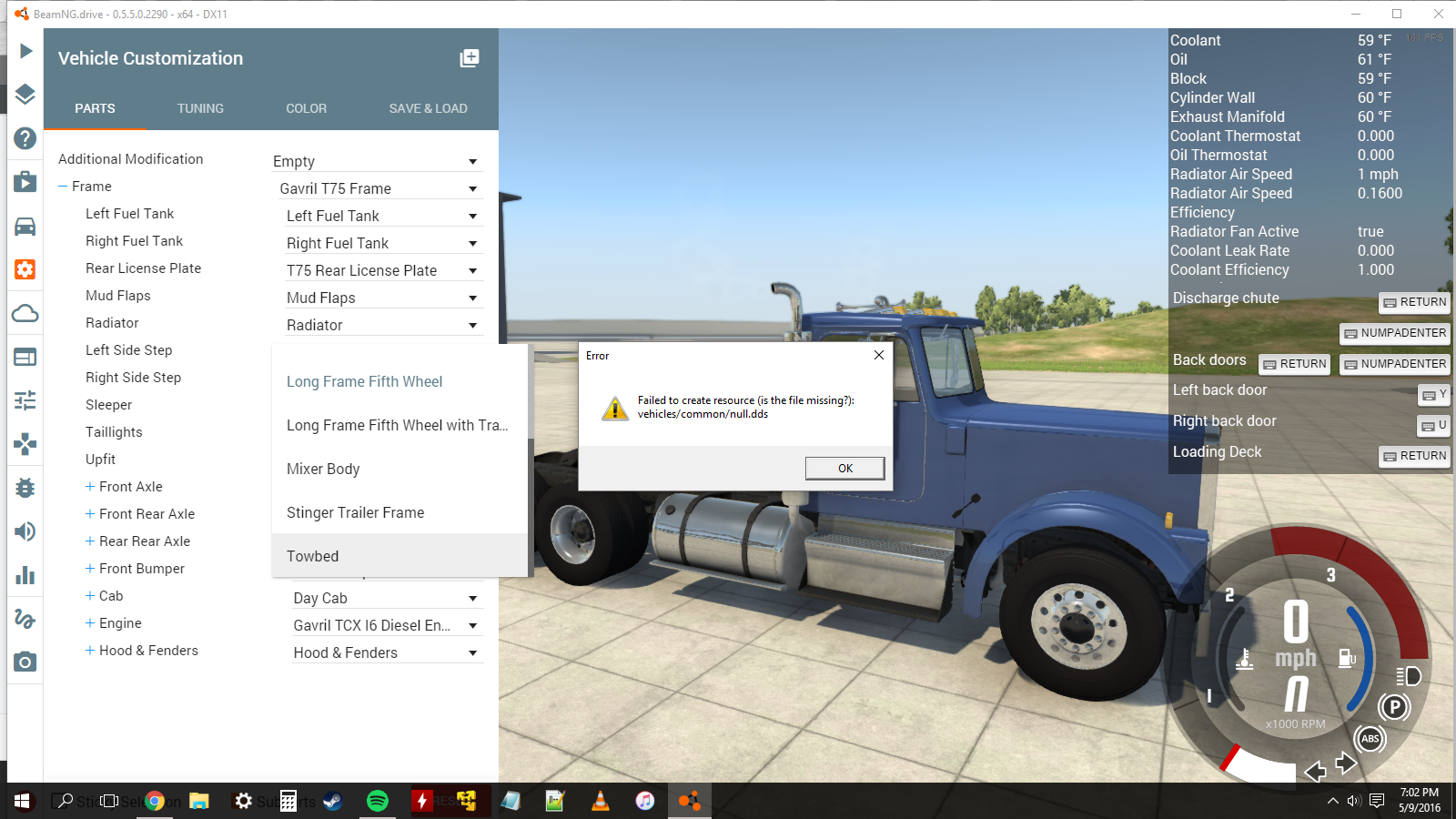The image size is (1456, 819).
Task: Choose Stinger Trailer Frame option
Action: point(399,512)
